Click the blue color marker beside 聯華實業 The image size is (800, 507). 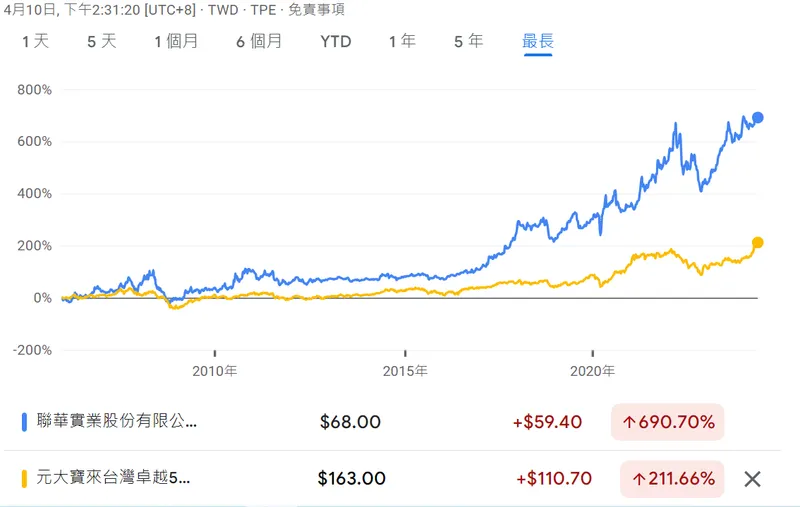24,422
